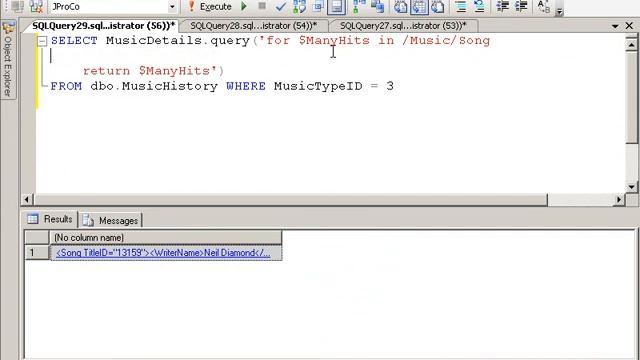
Task: Close the current query document tab
Action: pos(629,26)
